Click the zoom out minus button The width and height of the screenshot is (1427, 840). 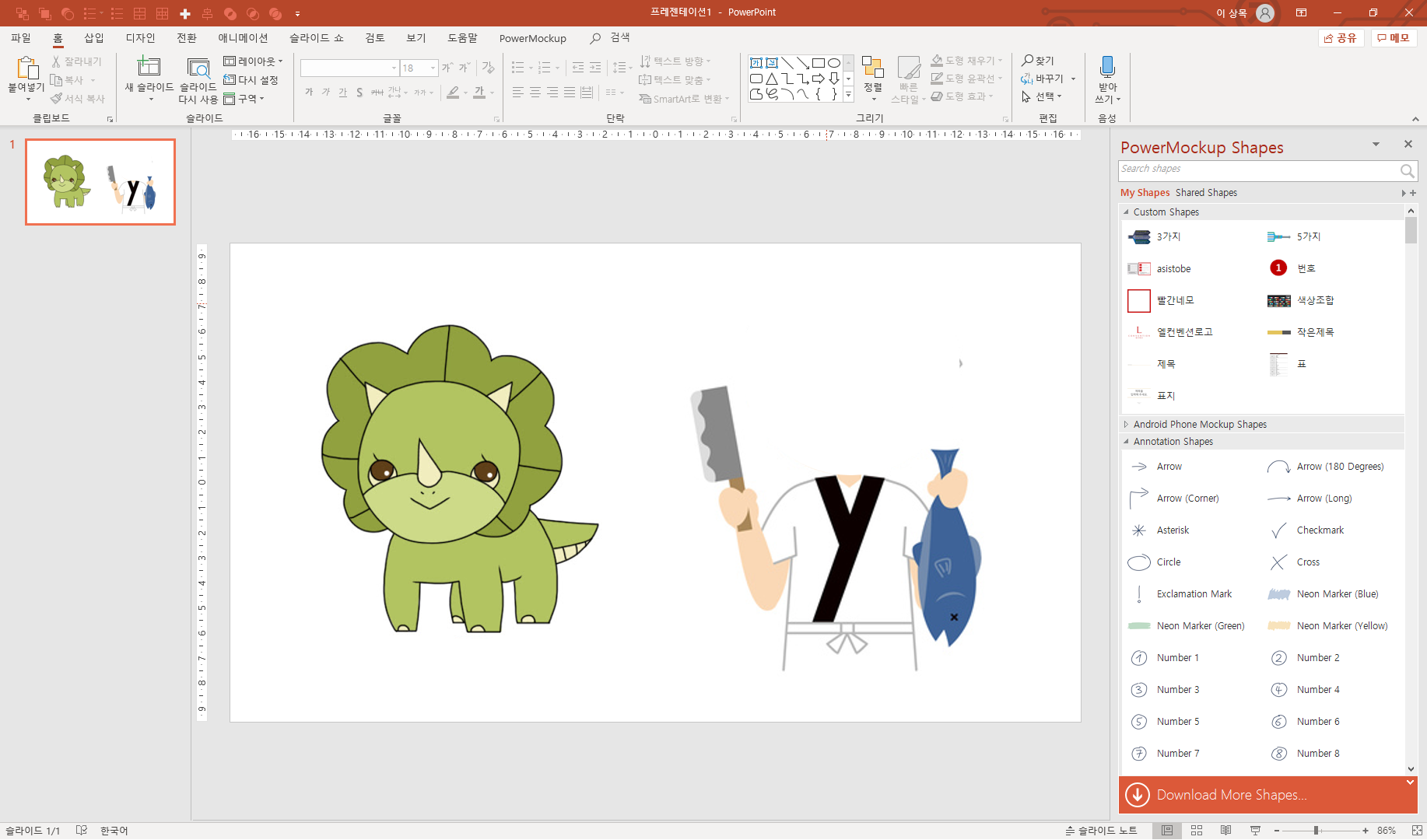pyautogui.click(x=1276, y=830)
